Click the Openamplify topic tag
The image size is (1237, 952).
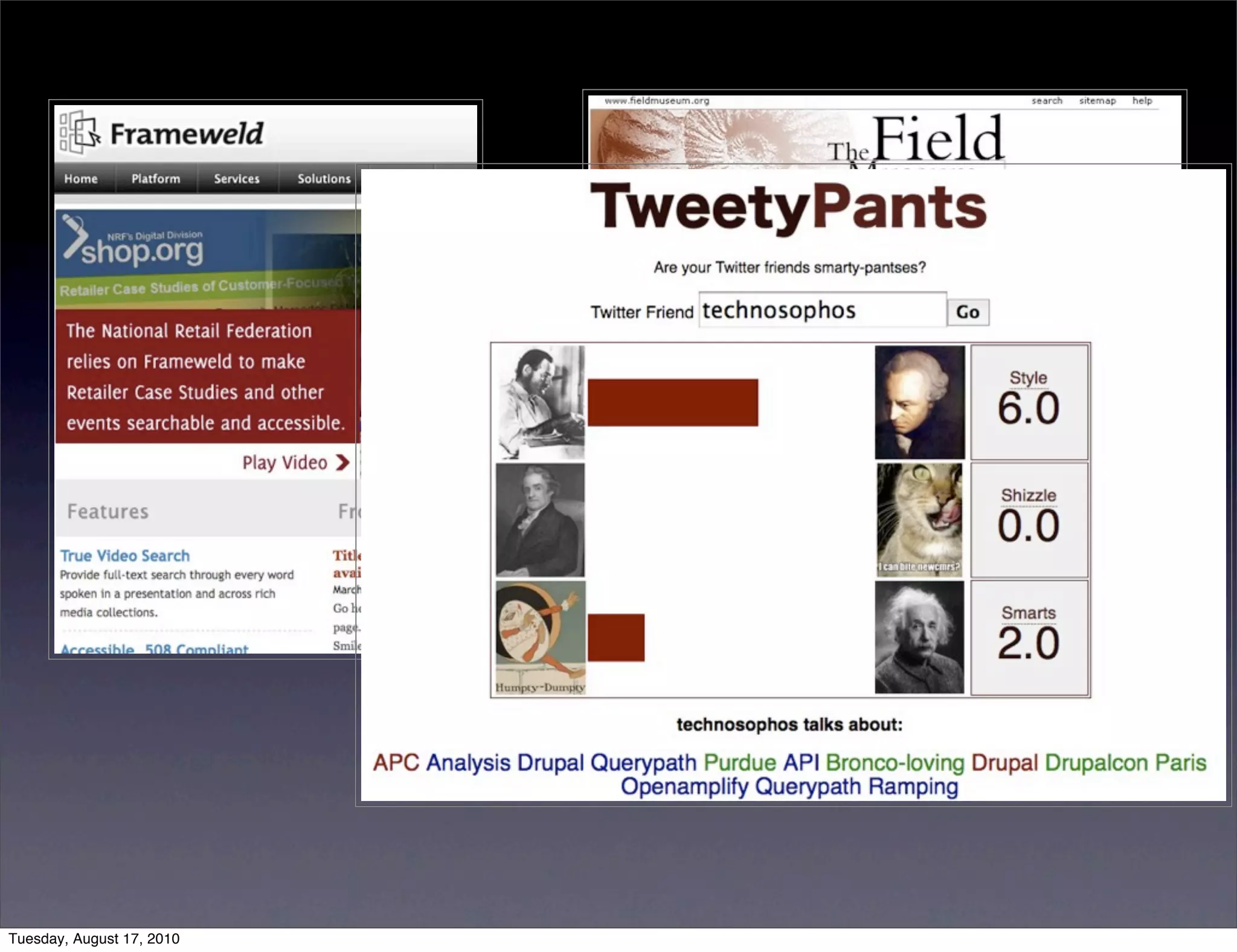point(684,786)
